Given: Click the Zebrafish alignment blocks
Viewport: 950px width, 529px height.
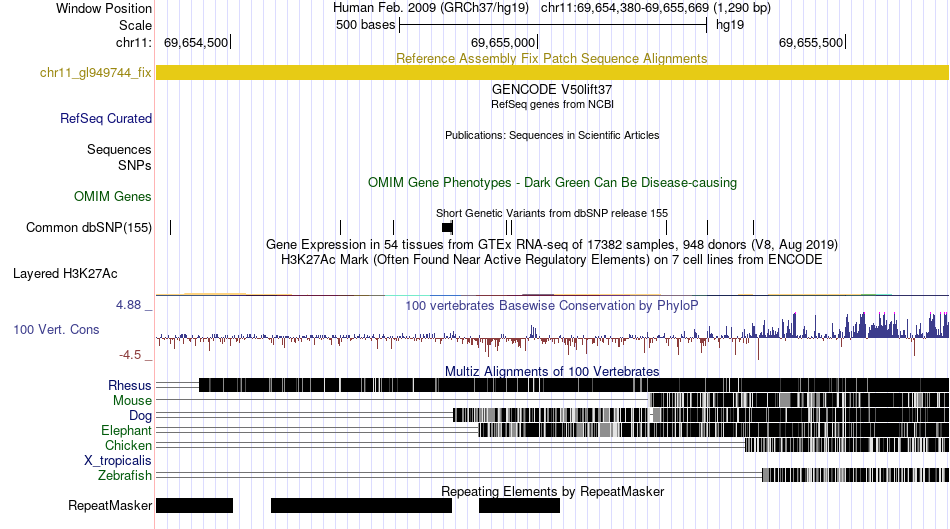Looking at the screenshot, I should [855, 475].
